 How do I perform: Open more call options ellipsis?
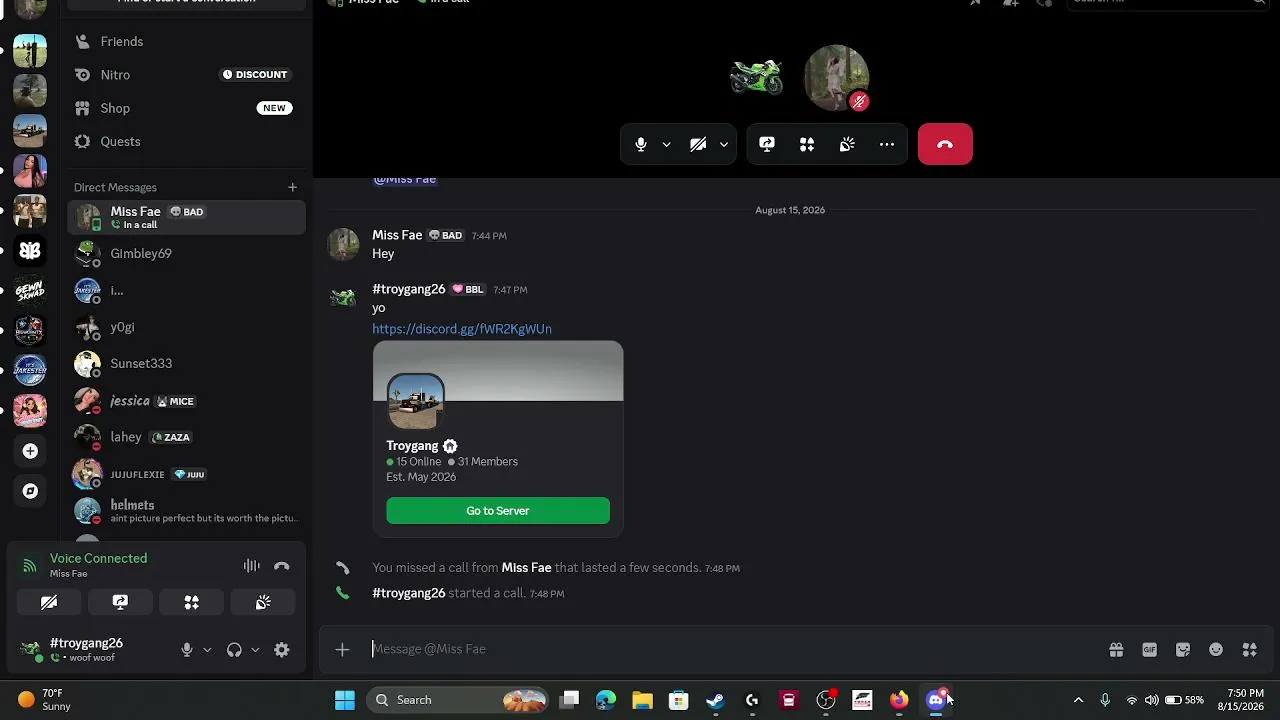[887, 144]
